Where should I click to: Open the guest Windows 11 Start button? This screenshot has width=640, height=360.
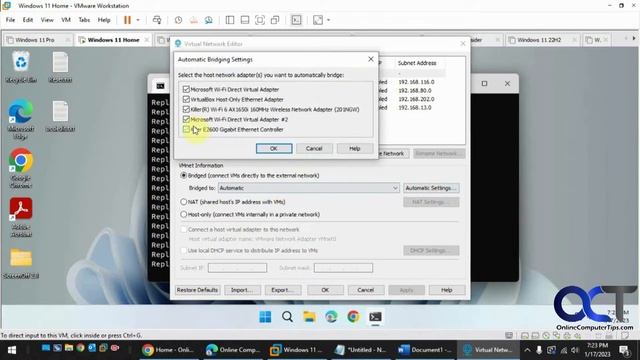(265, 317)
